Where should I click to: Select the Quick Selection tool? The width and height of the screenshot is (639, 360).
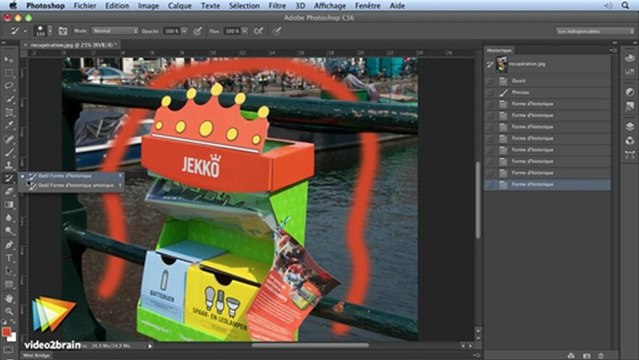pos(9,99)
